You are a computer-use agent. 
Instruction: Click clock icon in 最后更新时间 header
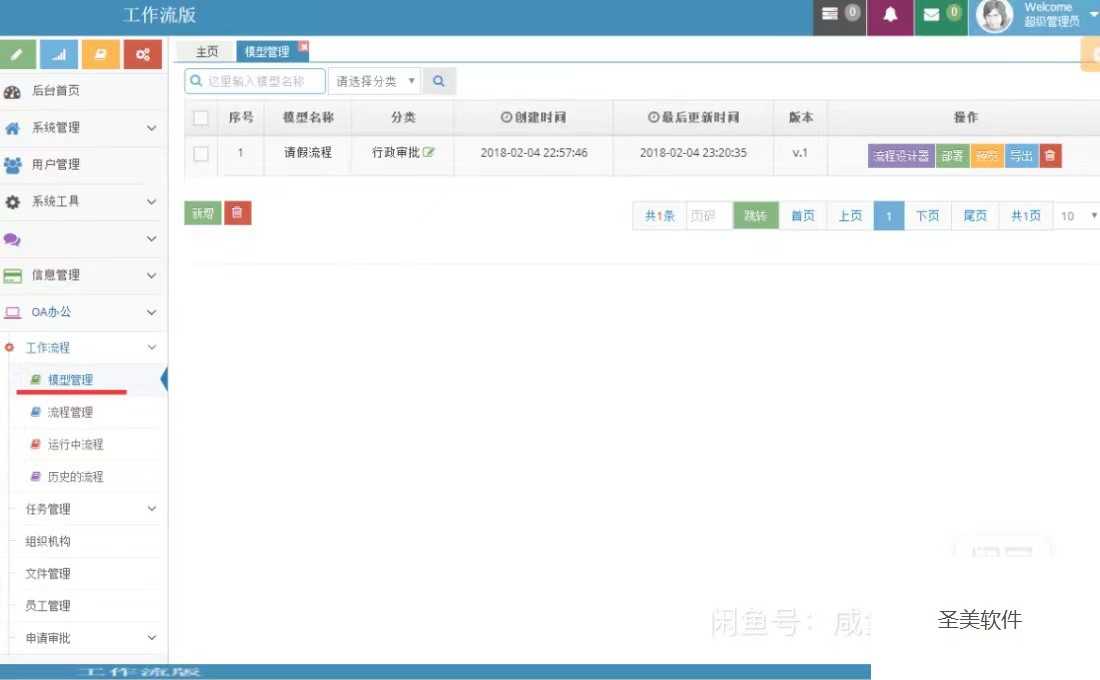click(x=653, y=117)
